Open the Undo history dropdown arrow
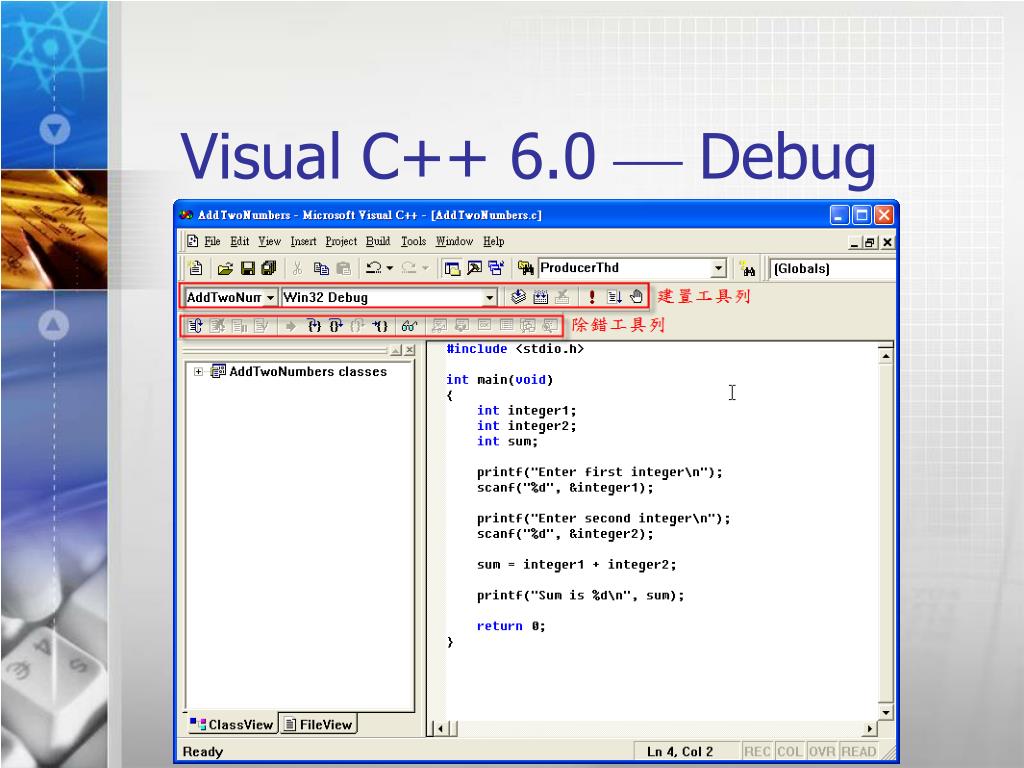The width and height of the screenshot is (1024, 768). (x=390, y=268)
